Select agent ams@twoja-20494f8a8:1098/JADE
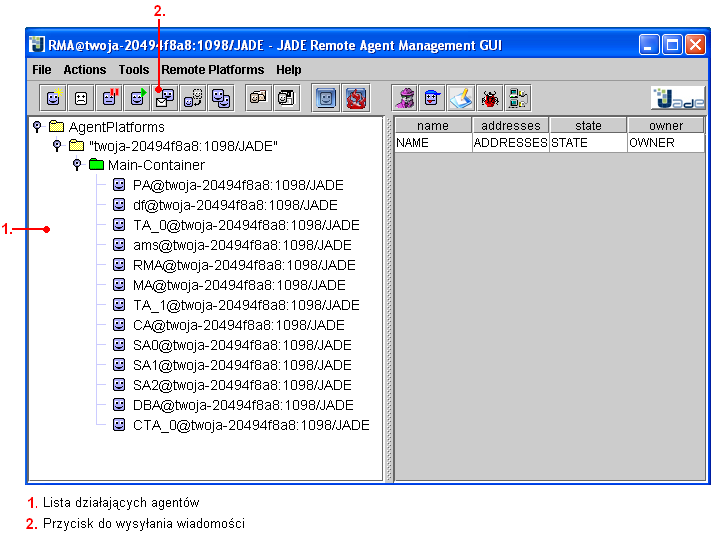 (232, 245)
